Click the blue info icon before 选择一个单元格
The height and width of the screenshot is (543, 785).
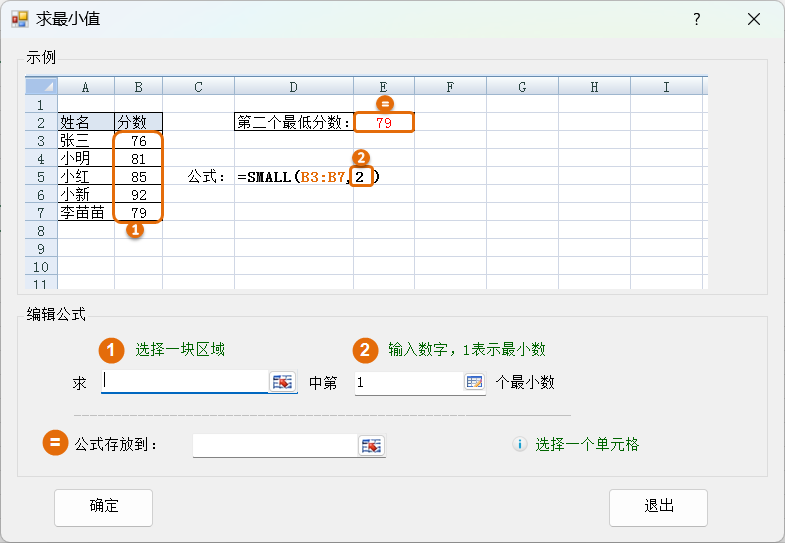(x=519, y=444)
